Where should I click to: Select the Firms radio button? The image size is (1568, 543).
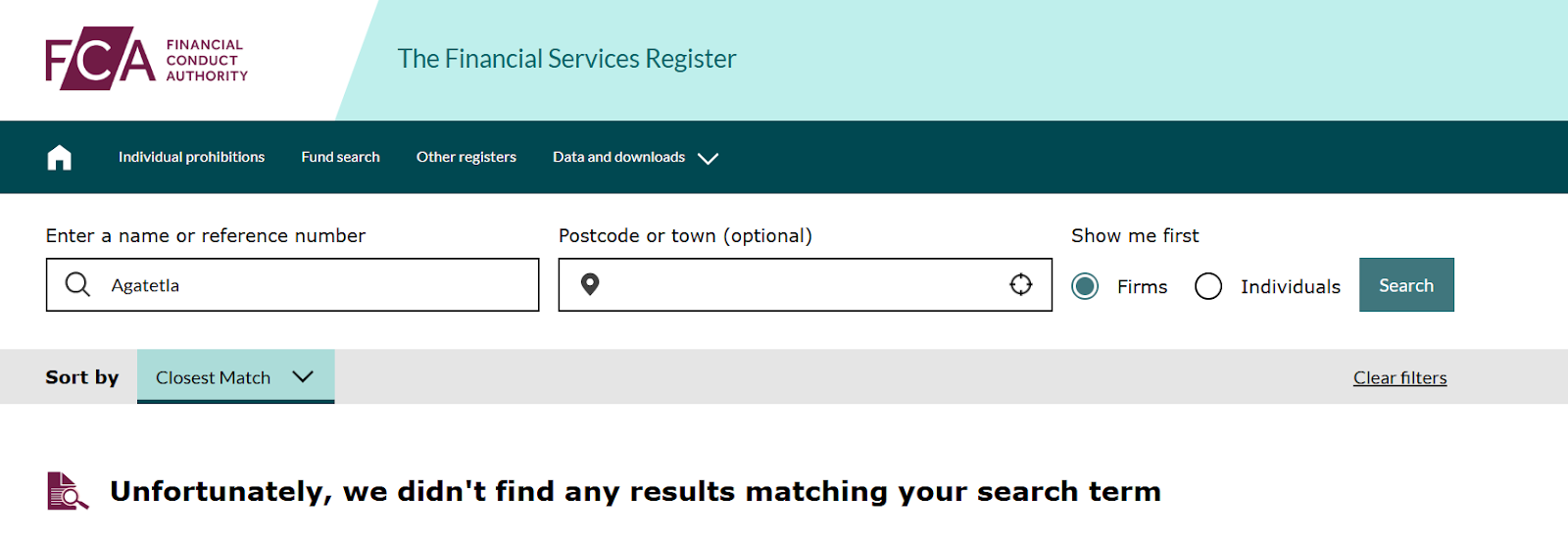1085,286
